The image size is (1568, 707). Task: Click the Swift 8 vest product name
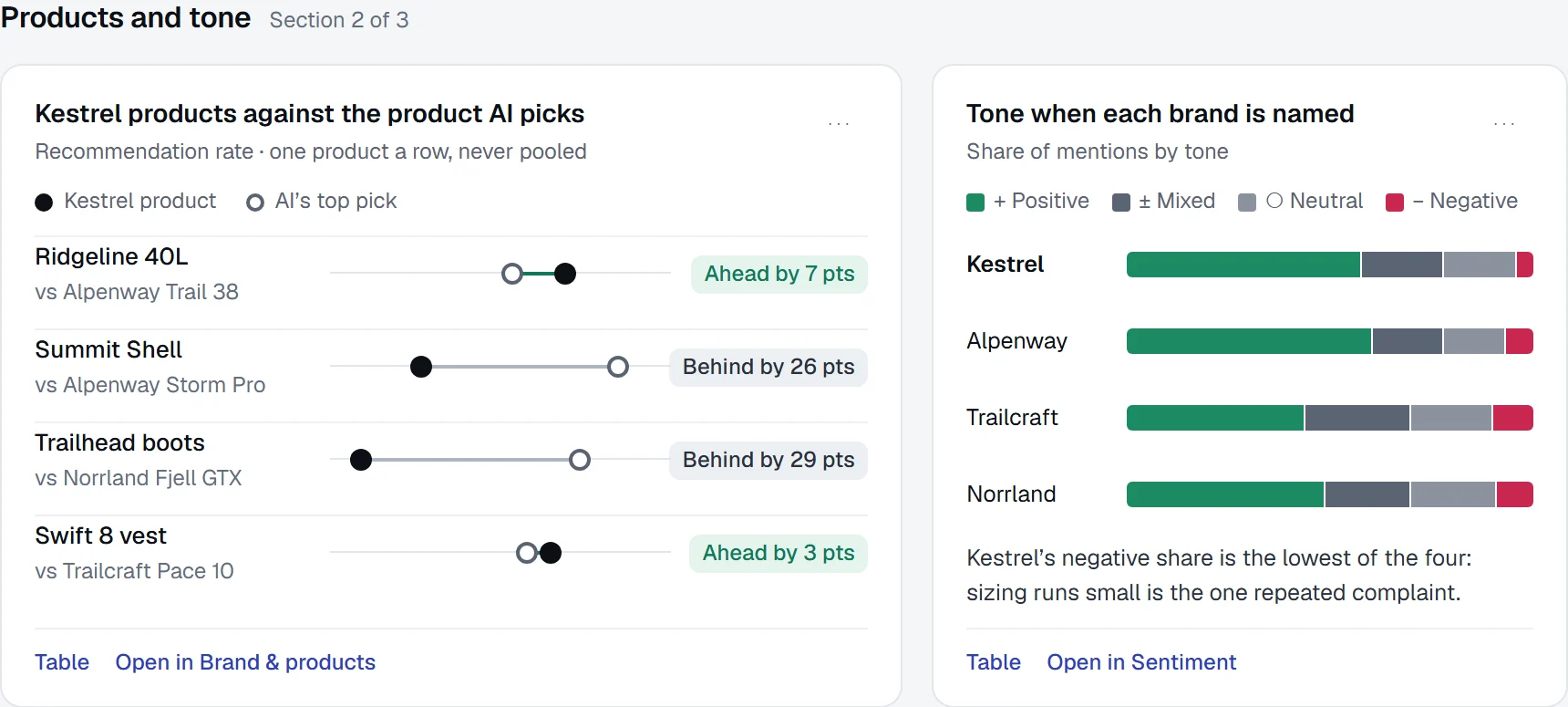(x=100, y=536)
